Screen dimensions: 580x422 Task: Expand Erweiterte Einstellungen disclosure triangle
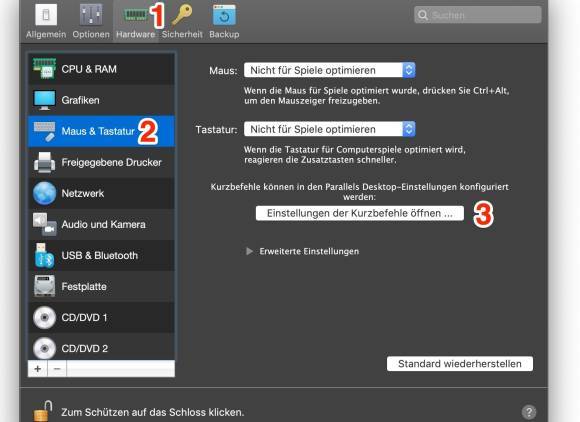249,251
